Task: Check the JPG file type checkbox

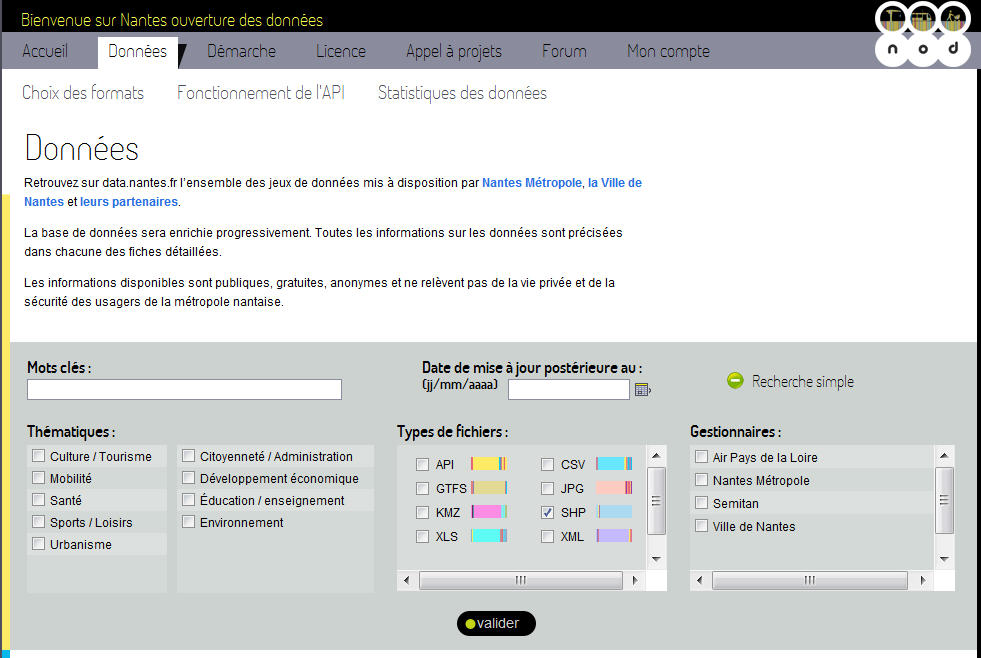Action: click(547, 488)
